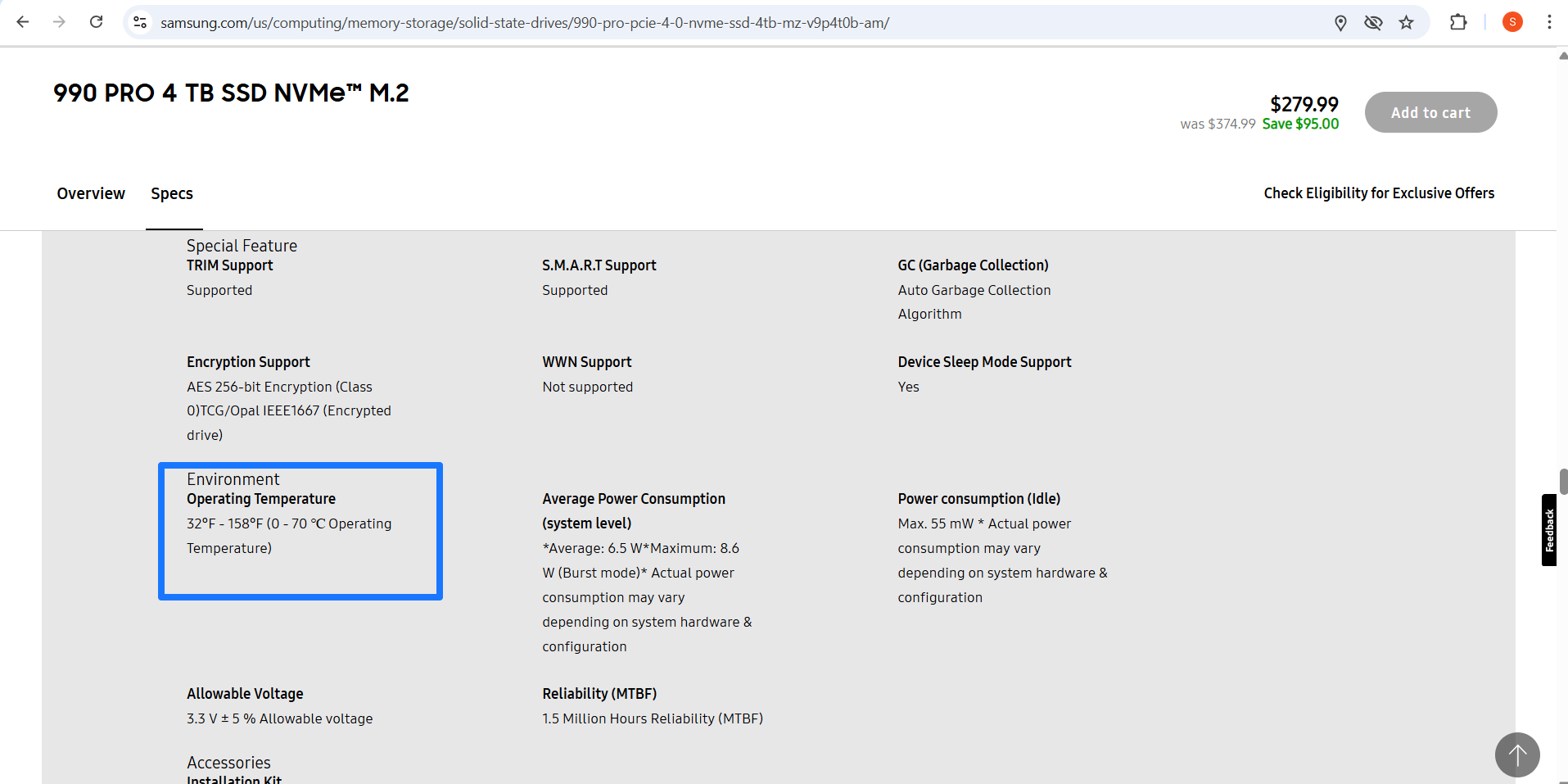This screenshot has width=1568, height=784.
Task: Select the Specs tab
Action: (172, 193)
